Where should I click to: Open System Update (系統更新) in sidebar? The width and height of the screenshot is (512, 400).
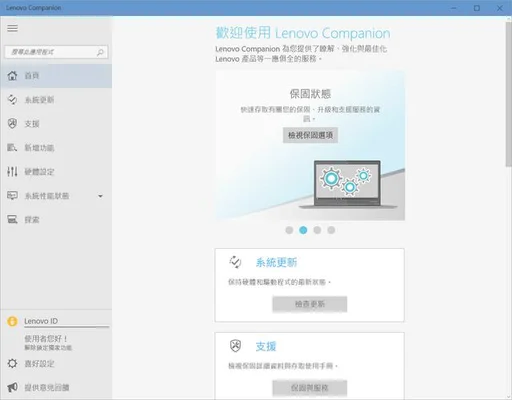[x=56, y=100]
